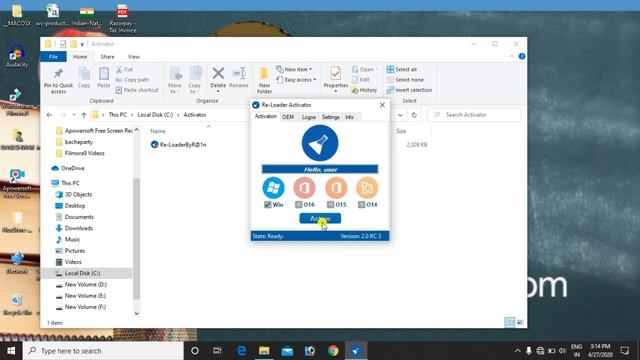This screenshot has height=360, width=640.
Task: Open Google Chrome from the taskbar
Action: pyautogui.click(x=333, y=351)
